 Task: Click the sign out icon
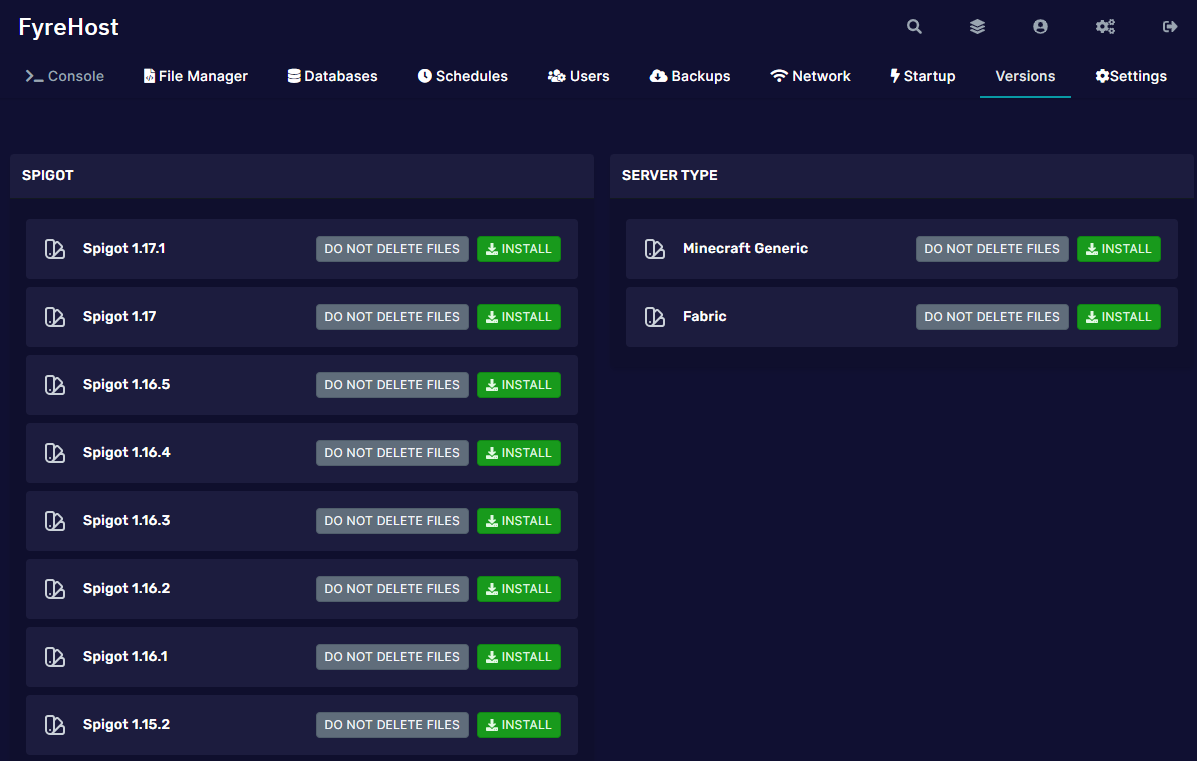pyautogui.click(x=1169, y=27)
